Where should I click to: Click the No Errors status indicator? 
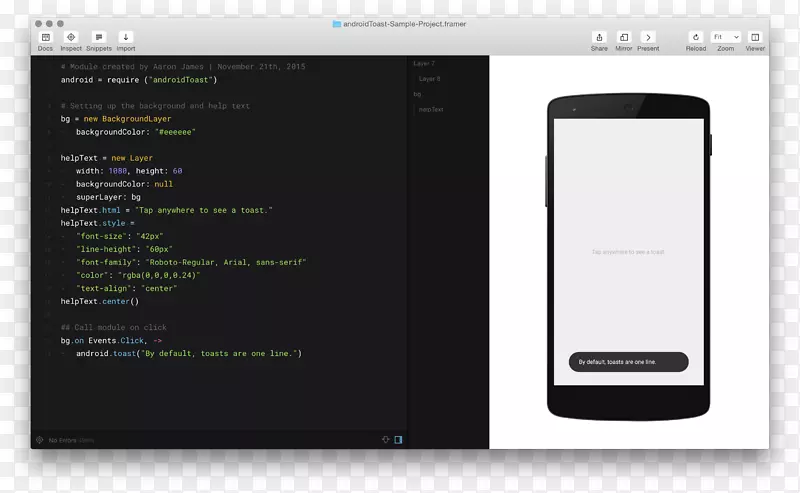click(x=65, y=440)
